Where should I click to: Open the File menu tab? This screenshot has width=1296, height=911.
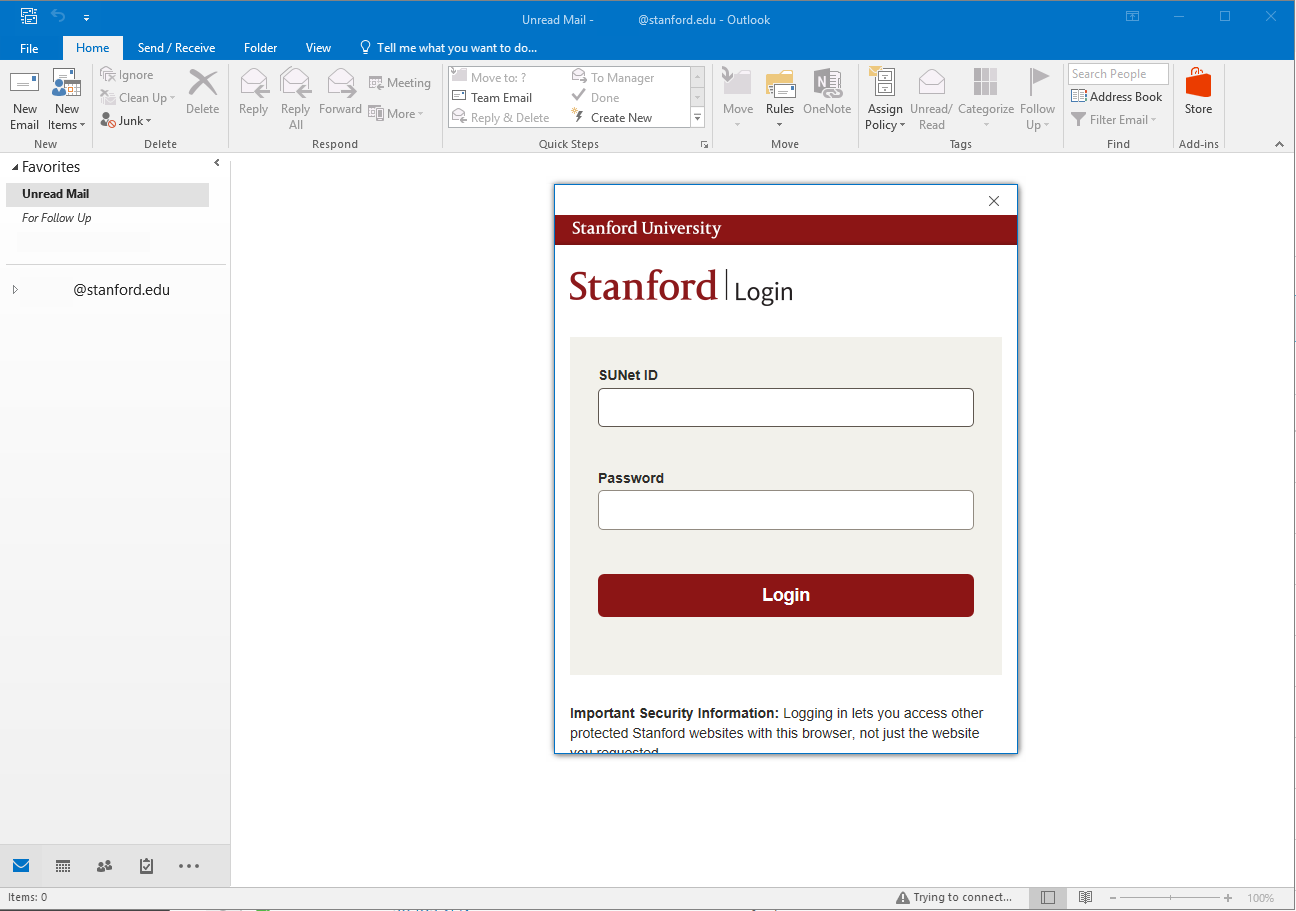click(29, 48)
